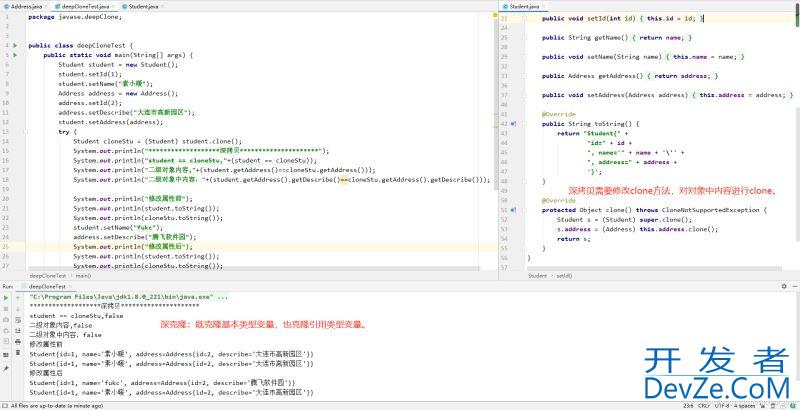Click 's.address = (Address) this.address.clone();' line
The image size is (800, 410).
(637, 229)
